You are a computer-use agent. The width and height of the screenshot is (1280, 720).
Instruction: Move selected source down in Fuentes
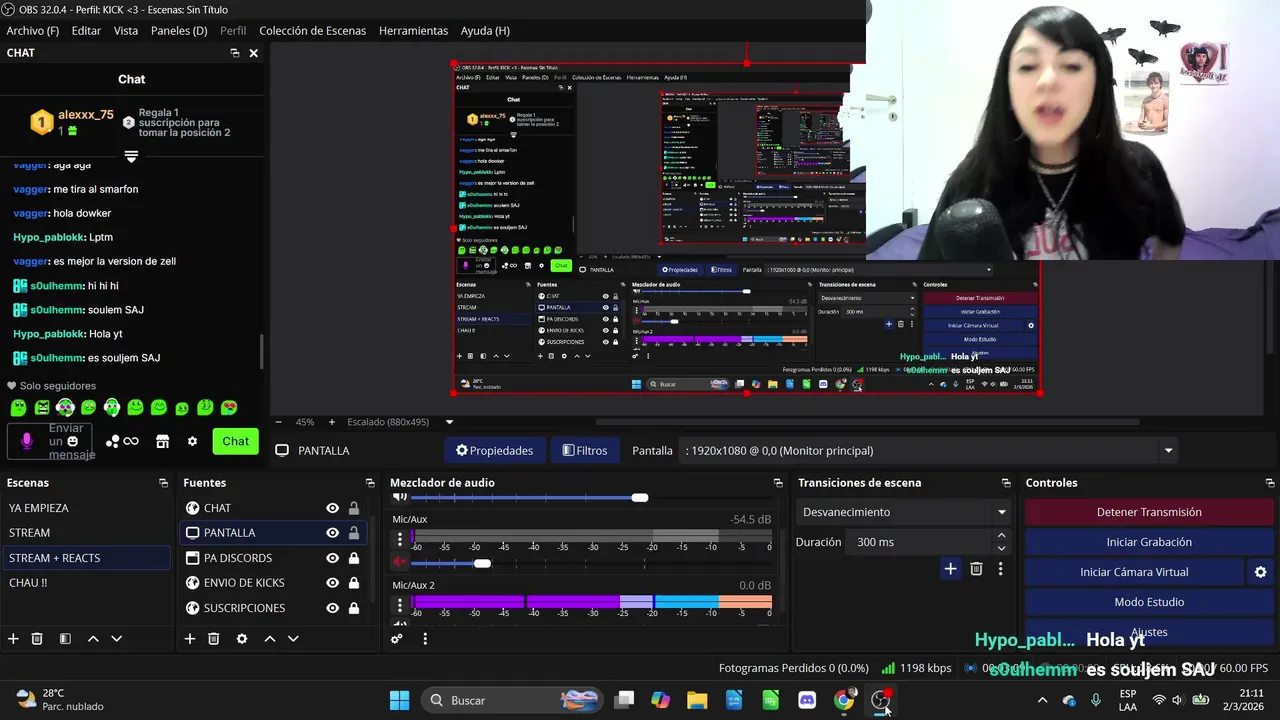coord(293,639)
